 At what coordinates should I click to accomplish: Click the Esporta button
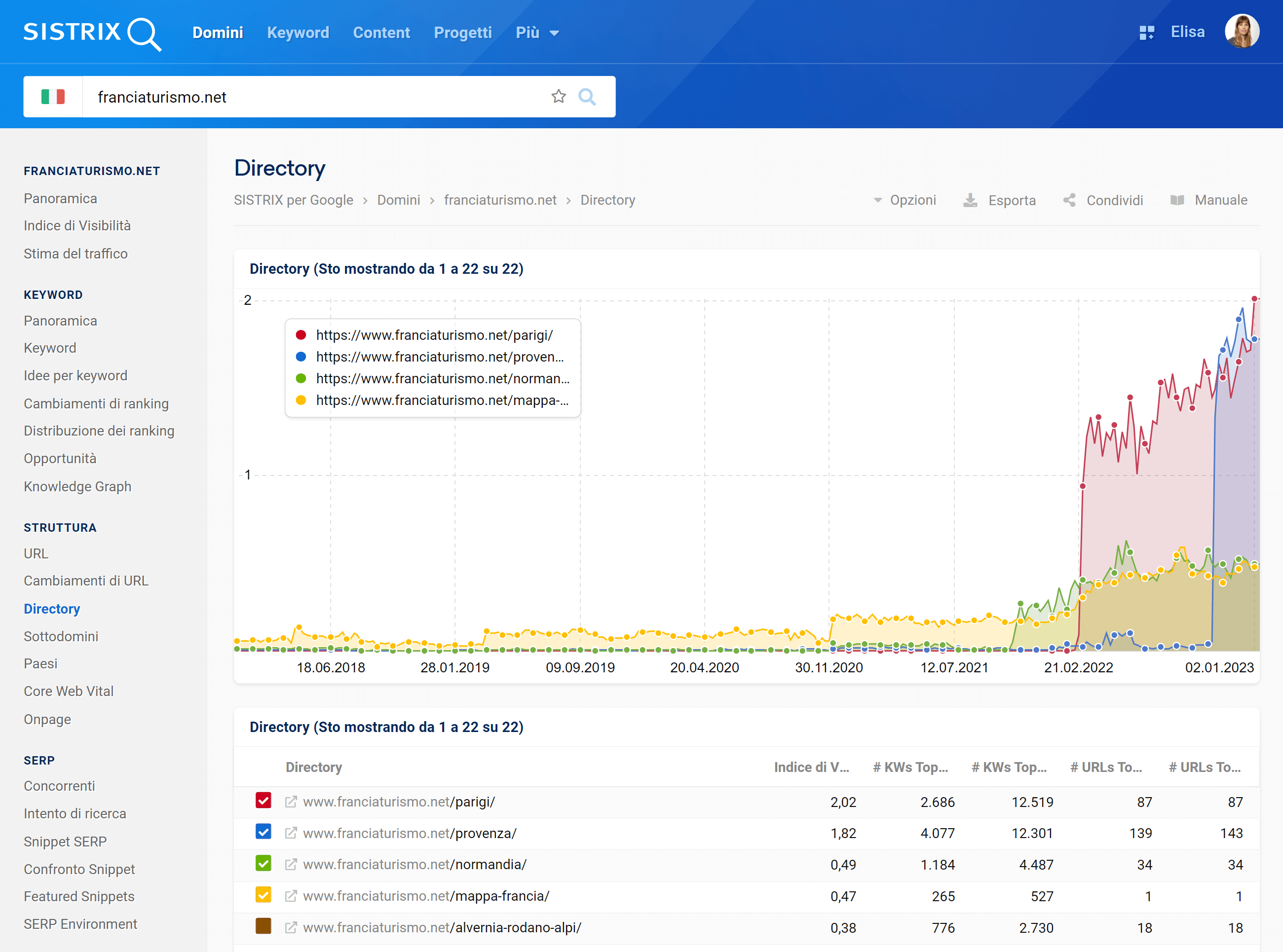point(999,200)
